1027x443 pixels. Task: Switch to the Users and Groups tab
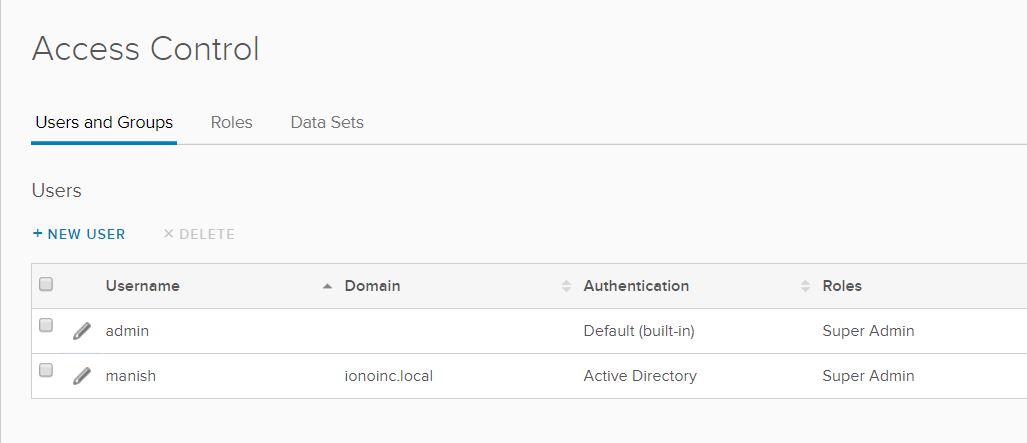pos(104,123)
